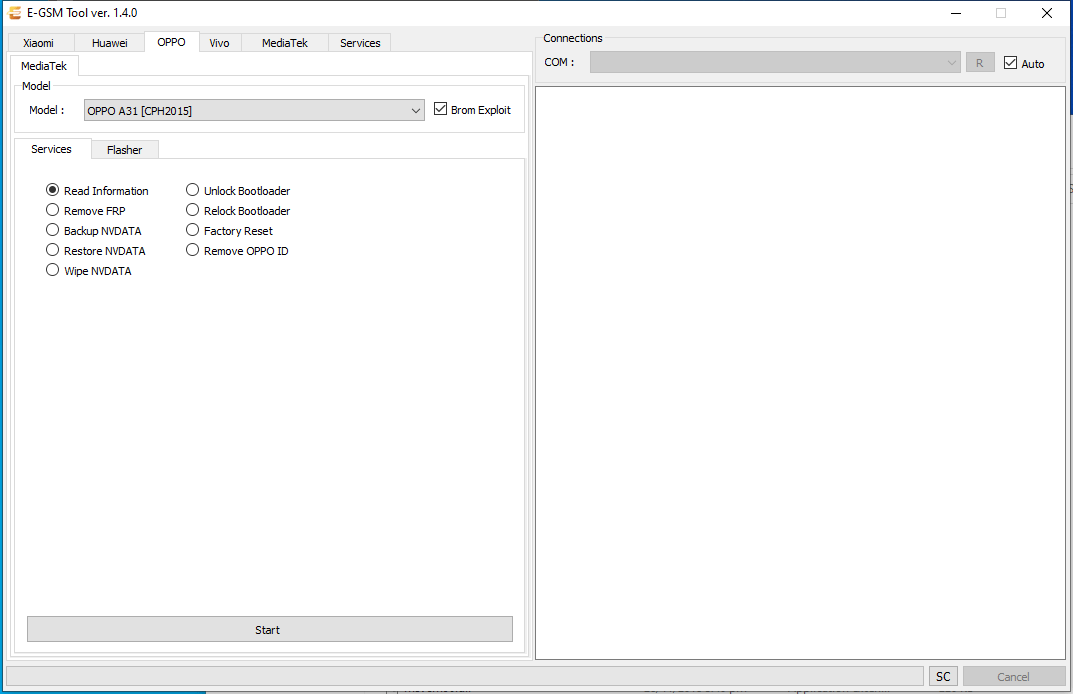Viewport: 1073px width, 694px height.
Task: Click the SC button near status bar
Action: (x=942, y=676)
